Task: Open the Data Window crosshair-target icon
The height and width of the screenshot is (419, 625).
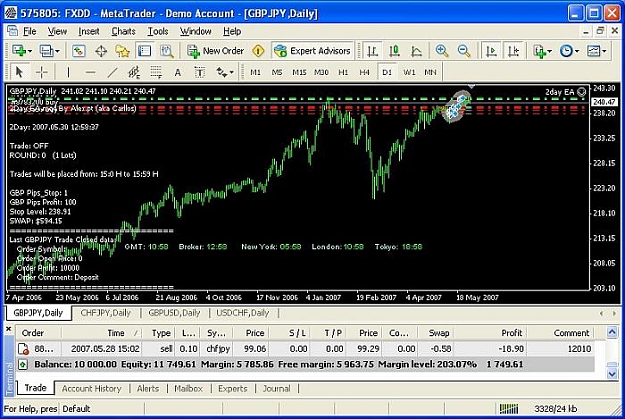Action: pos(101,51)
